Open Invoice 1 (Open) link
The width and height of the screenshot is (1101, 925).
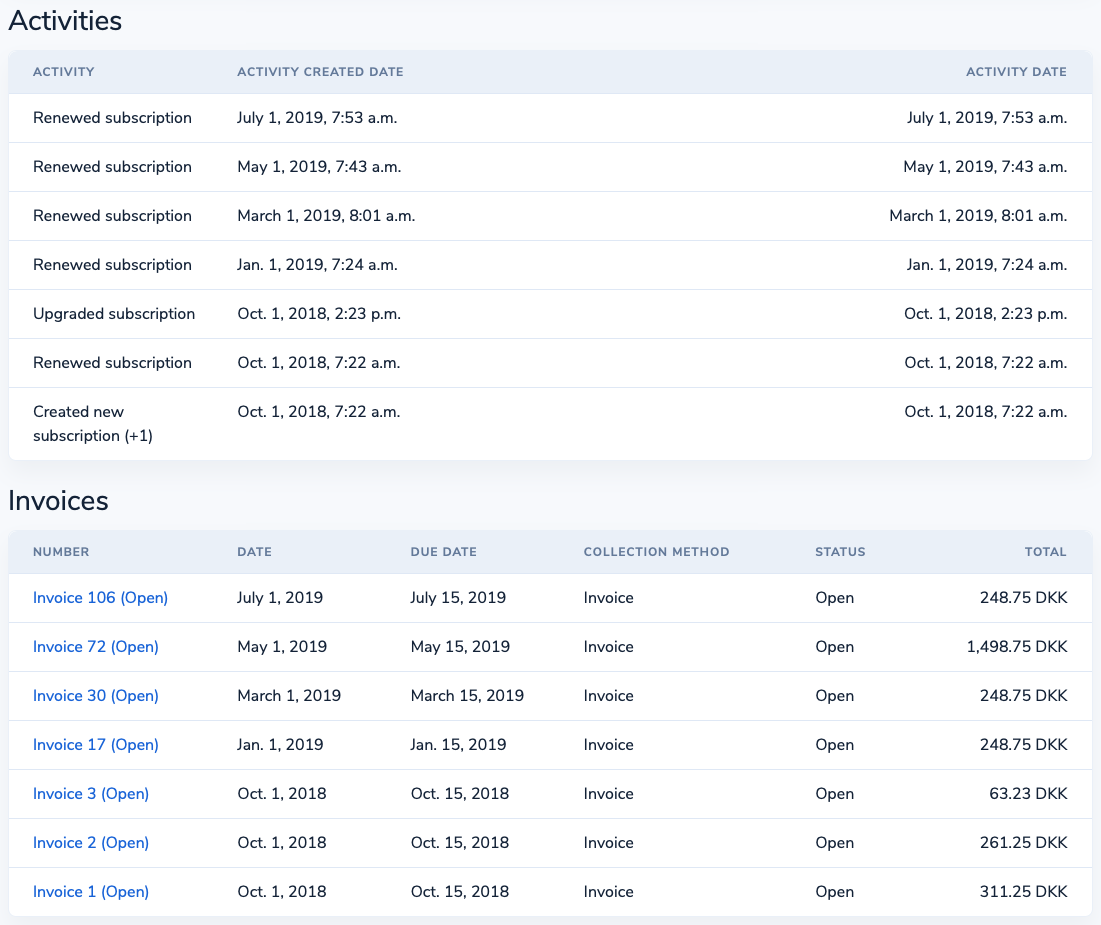click(91, 892)
